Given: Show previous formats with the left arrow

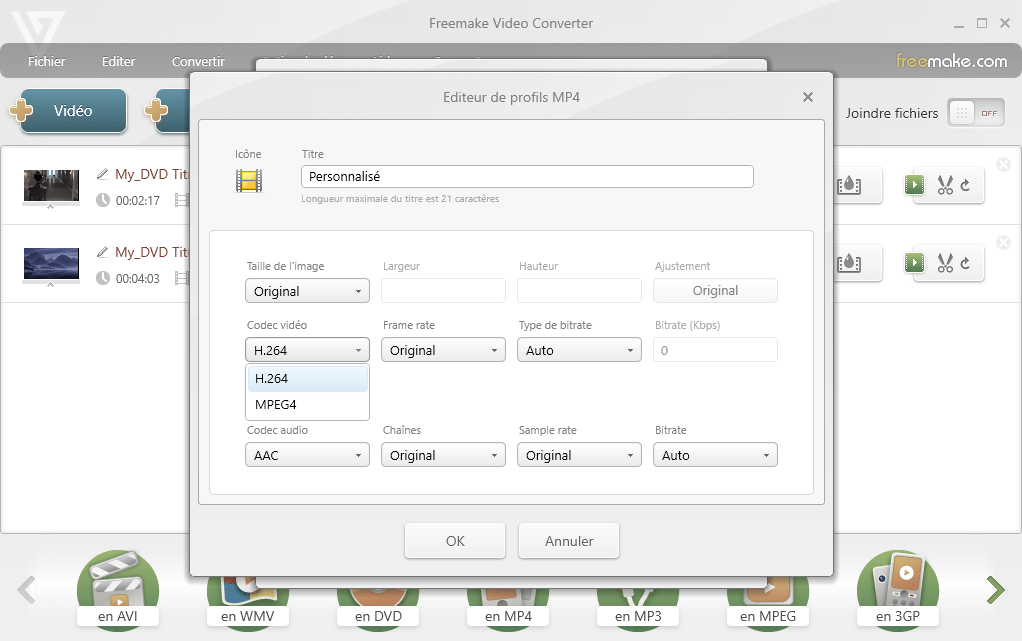Looking at the screenshot, I should click(26, 589).
